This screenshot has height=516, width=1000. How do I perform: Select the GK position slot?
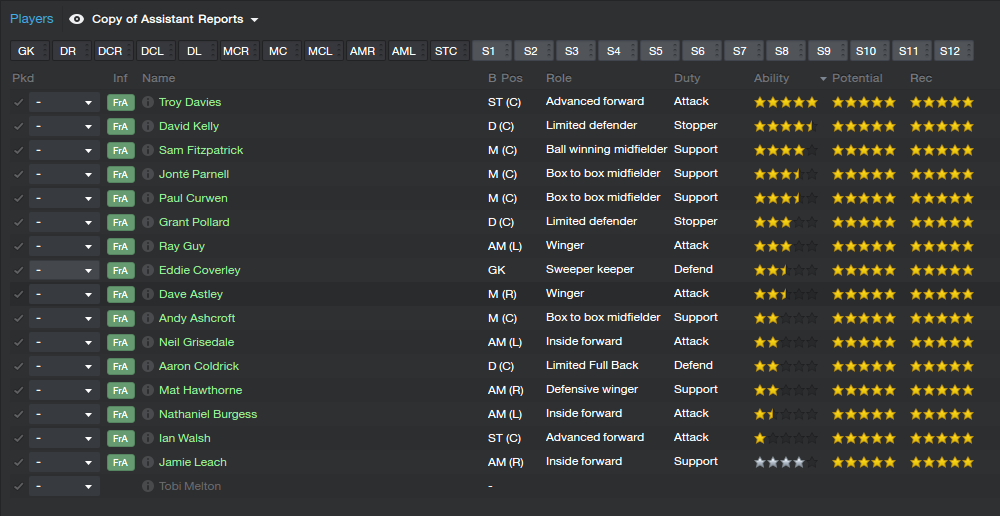tap(29, 51)
